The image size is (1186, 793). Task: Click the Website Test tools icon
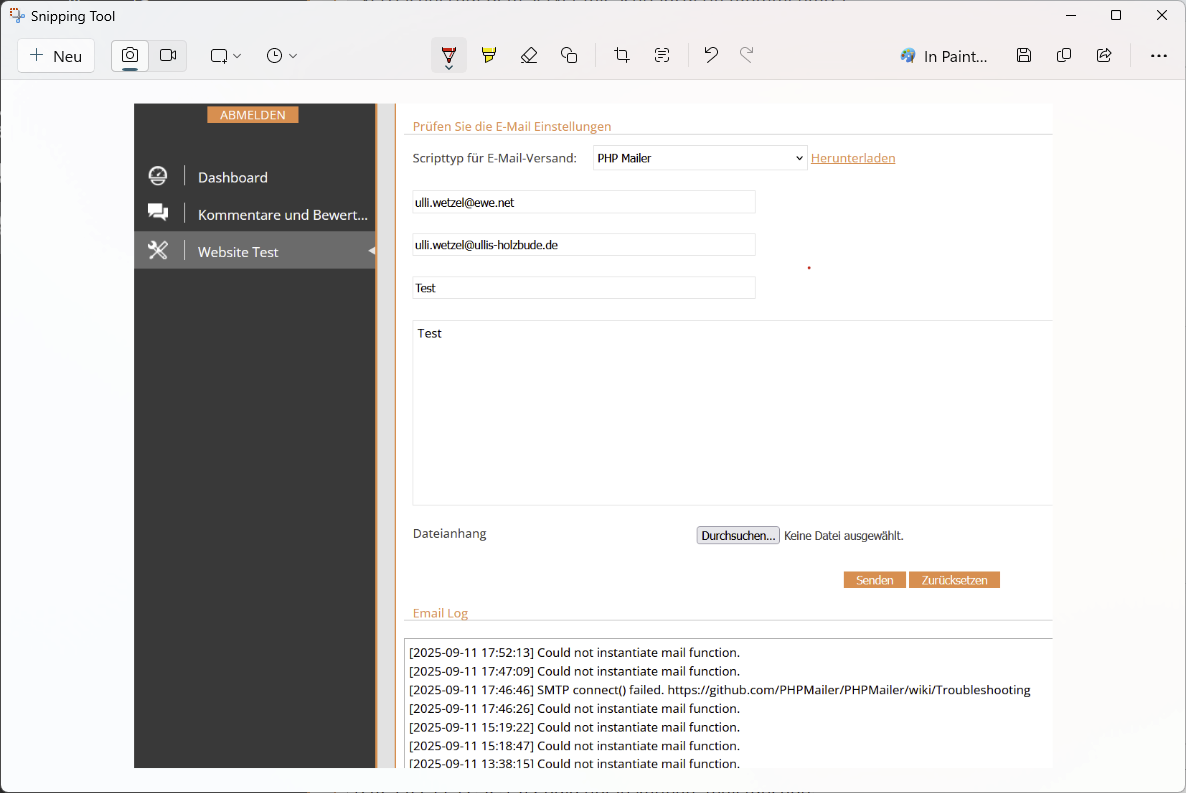pyautogui.click(x=158, y=250)
